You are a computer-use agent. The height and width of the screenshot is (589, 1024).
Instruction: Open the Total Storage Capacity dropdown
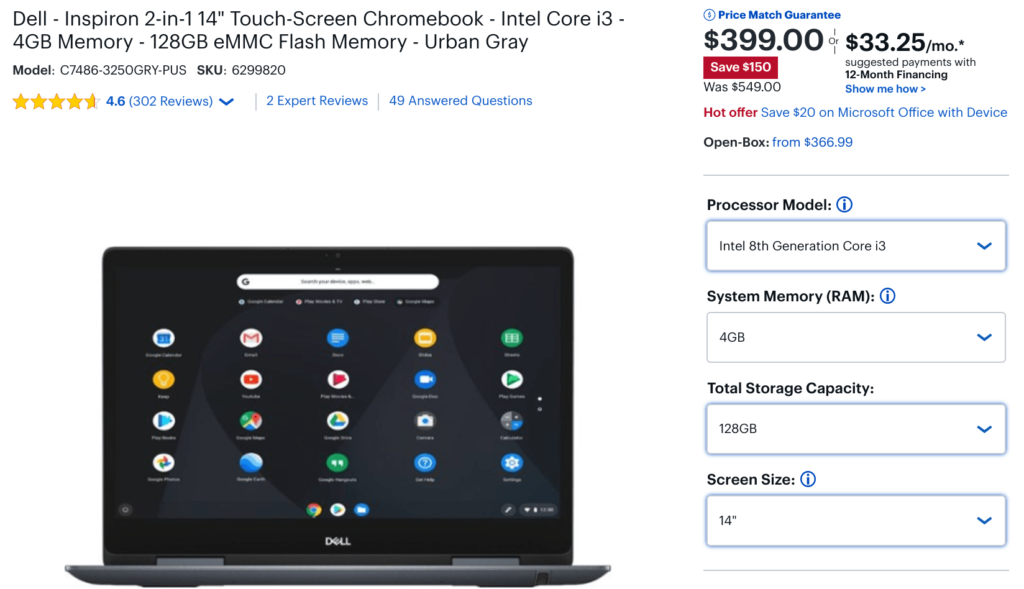tap(856, 428)
